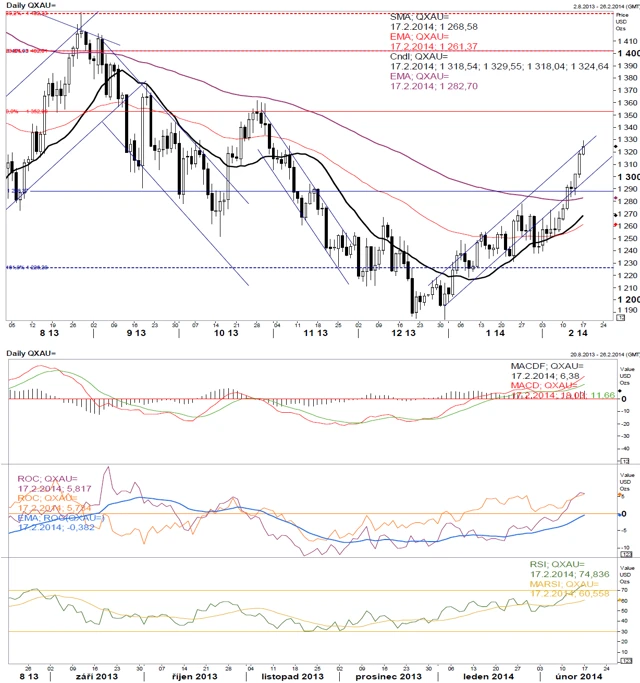Select the EMA ROC value '17.2.2014; -0,382'
The image size is (640, 683).
(x=56, y=527)
